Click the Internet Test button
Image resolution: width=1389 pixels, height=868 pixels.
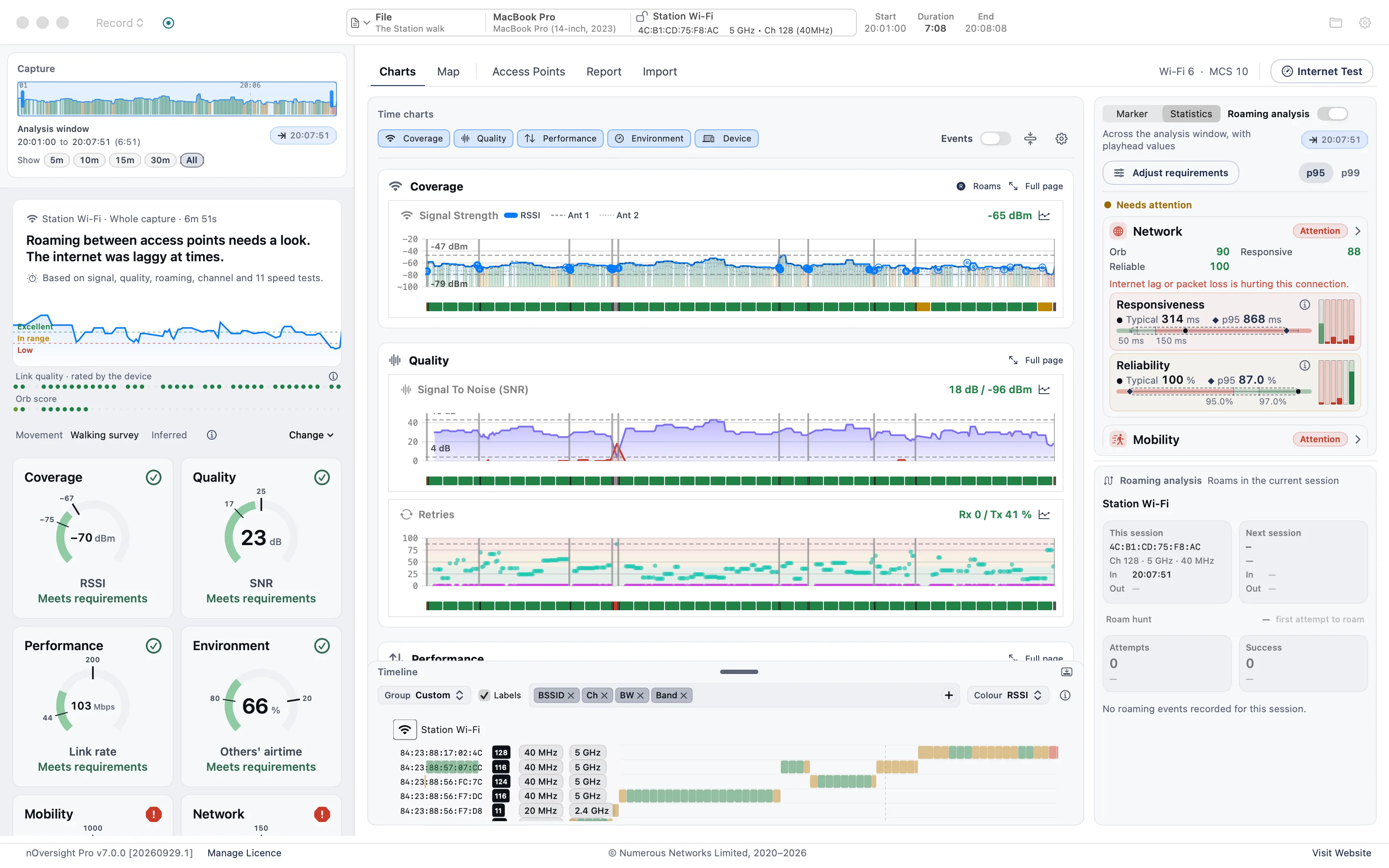[1322, 71]
